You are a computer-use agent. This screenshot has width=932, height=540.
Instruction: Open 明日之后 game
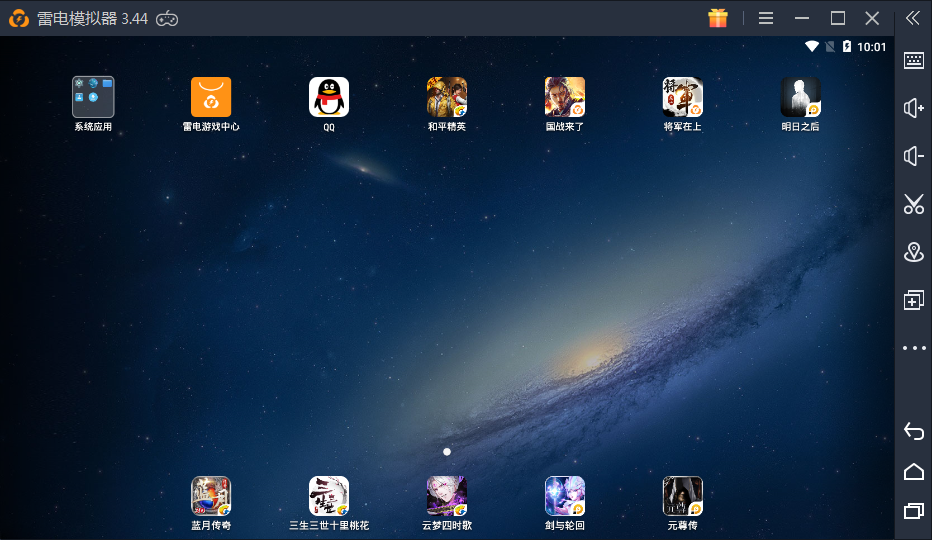801,97
